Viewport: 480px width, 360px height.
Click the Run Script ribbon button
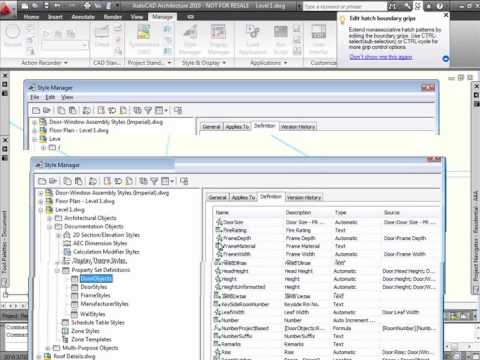281,38
